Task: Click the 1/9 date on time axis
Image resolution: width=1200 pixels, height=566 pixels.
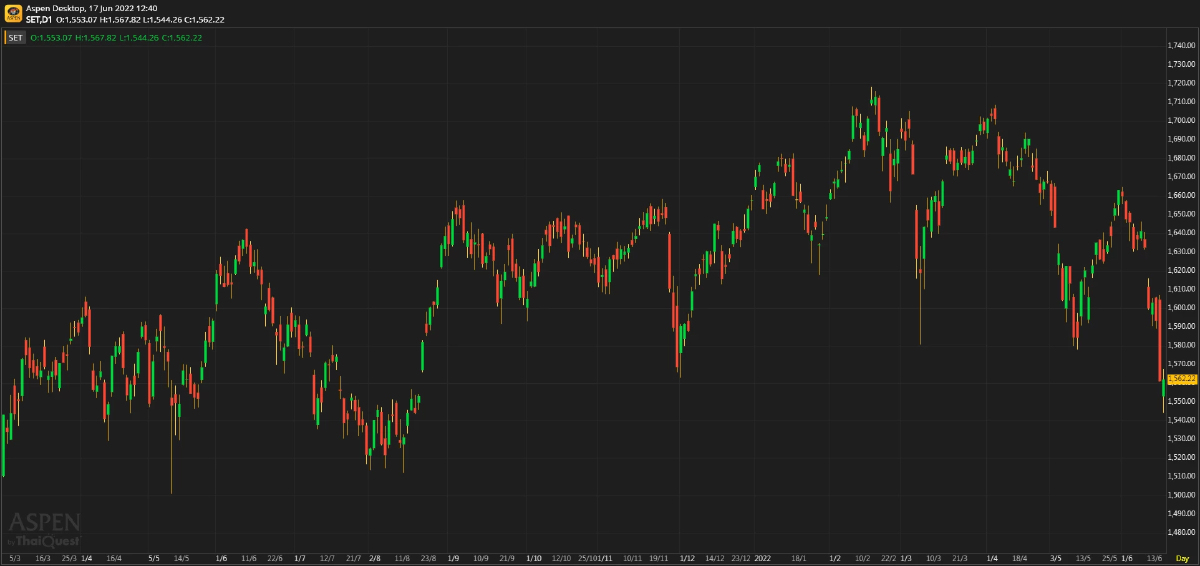Action: pyautogui.click(x=453, y=558)
